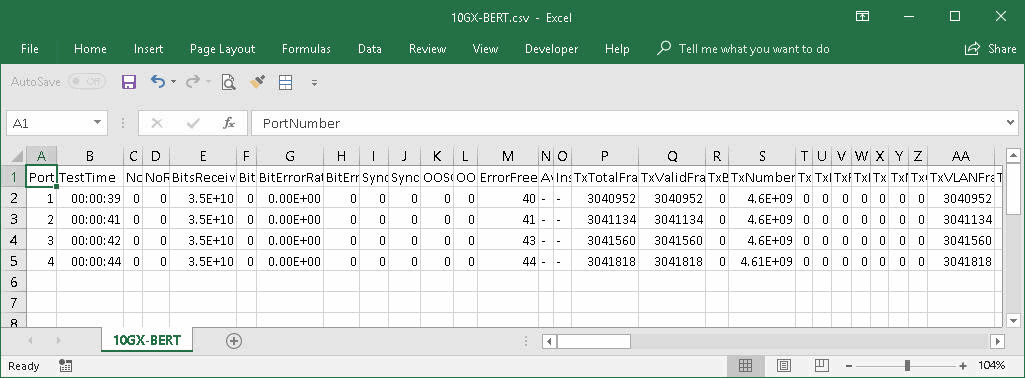The image size is (1025, 378).
Task: Click horizontal scrollbar left arrow
Action: [x=549, y=341]
